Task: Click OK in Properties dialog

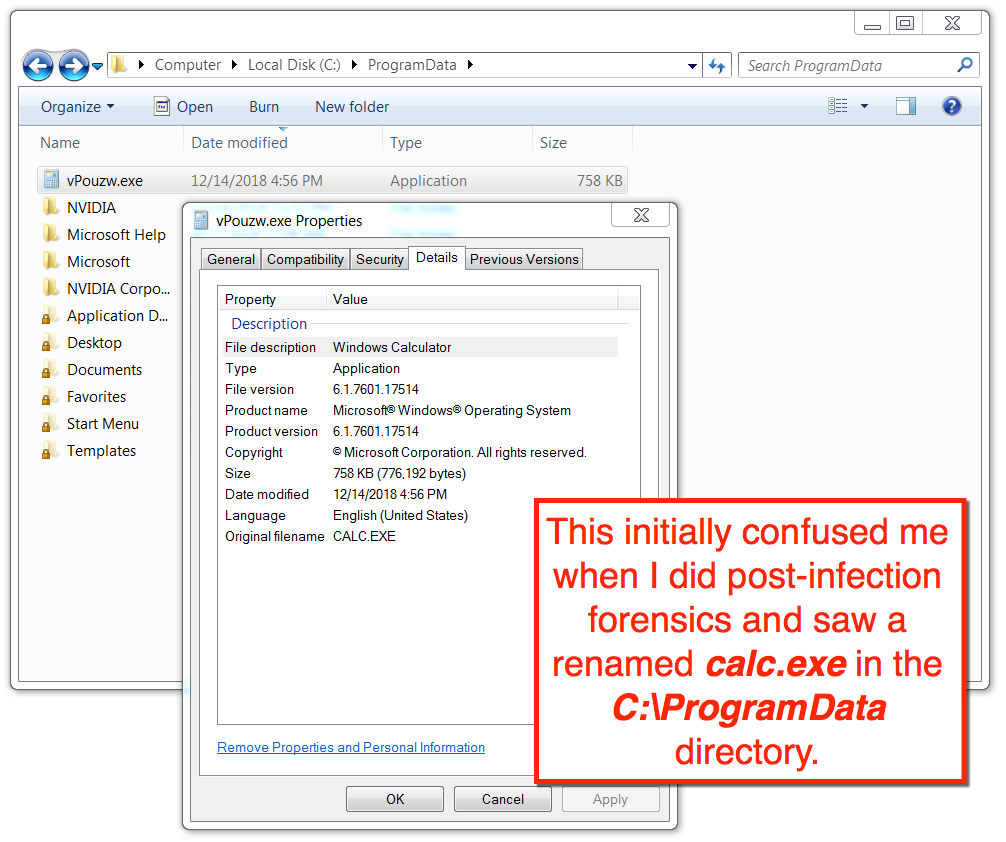Action: [395, 799]
